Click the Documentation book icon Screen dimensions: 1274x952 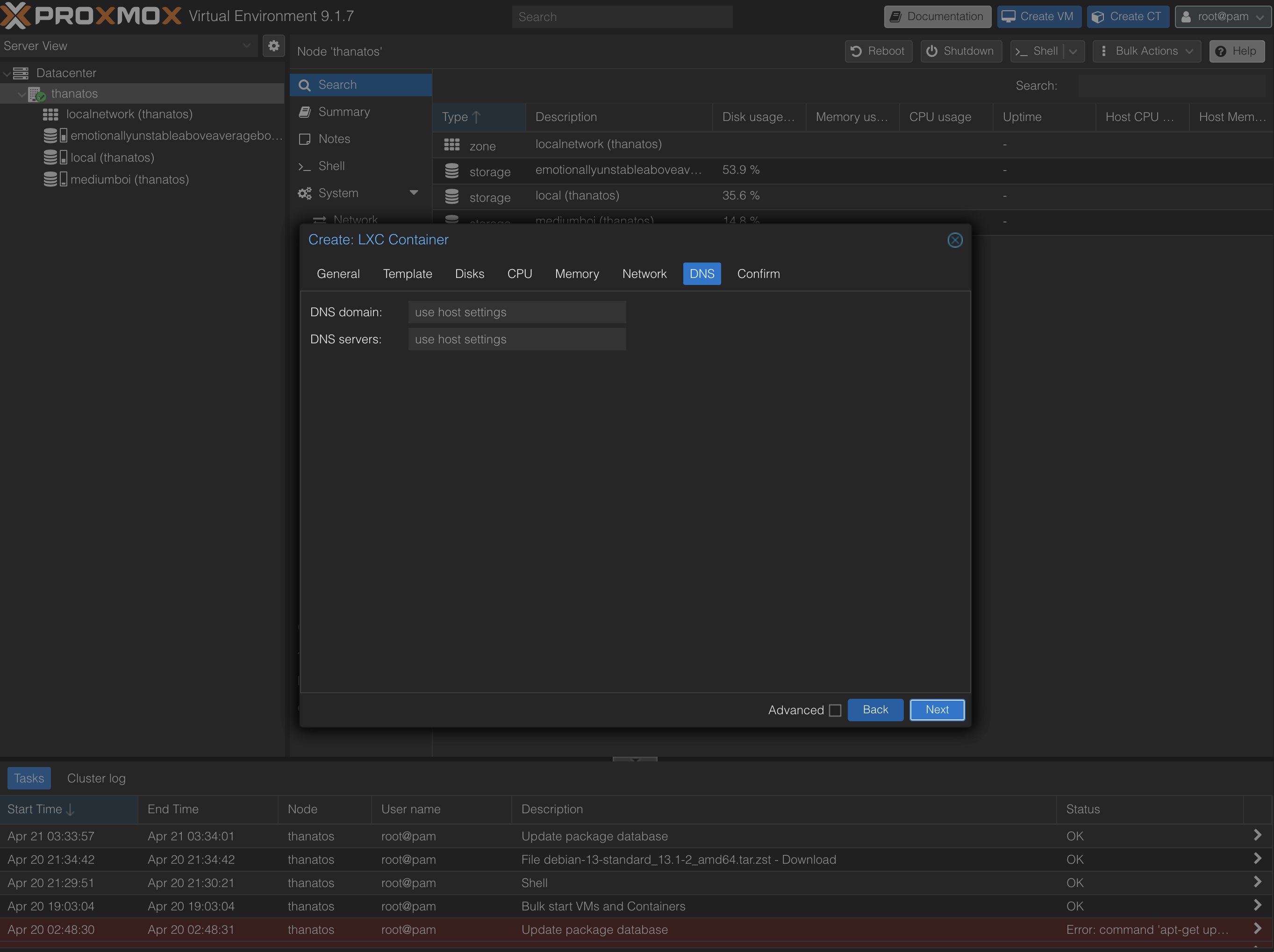(x=895, y=17)
